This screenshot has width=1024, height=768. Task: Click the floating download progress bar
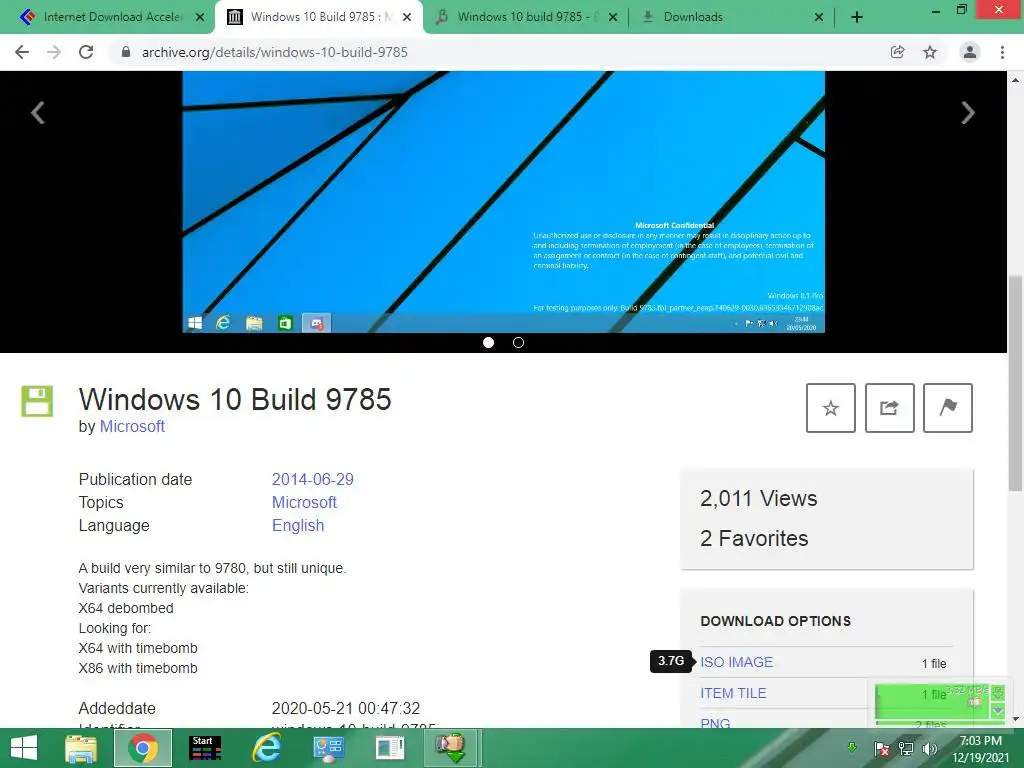tap(933, 701)
